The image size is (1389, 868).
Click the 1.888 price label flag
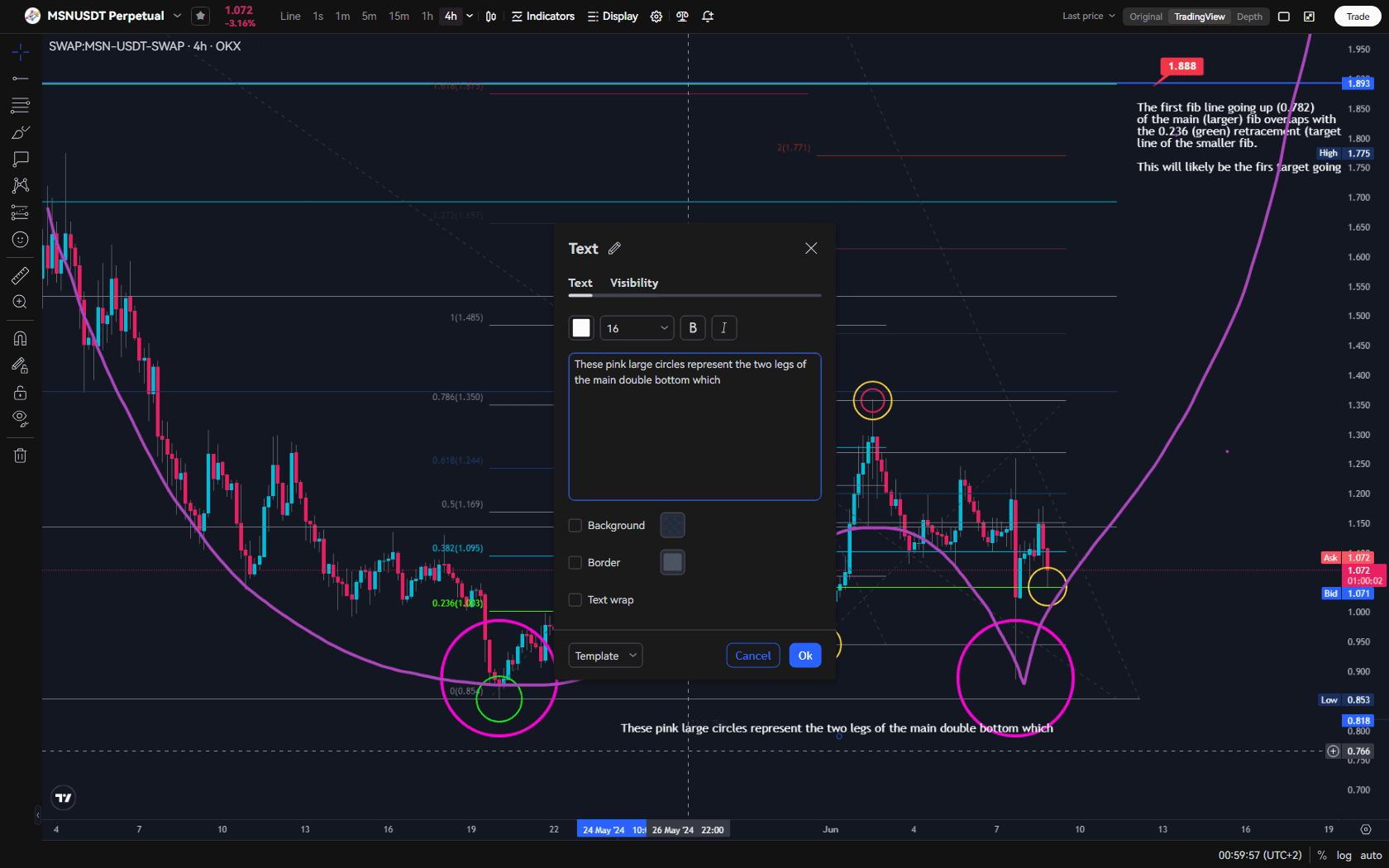click(1181, 66)
